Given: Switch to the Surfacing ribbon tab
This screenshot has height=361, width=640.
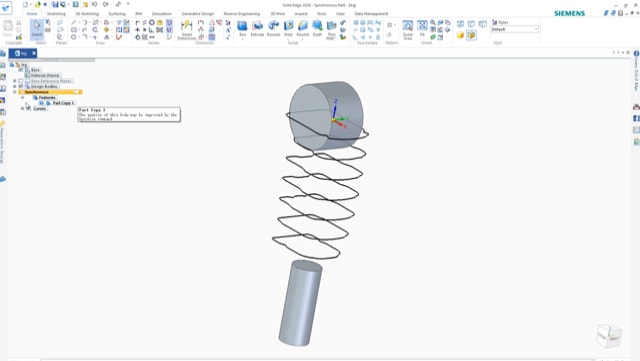Looking at the screenshot, I should [117, 13].
